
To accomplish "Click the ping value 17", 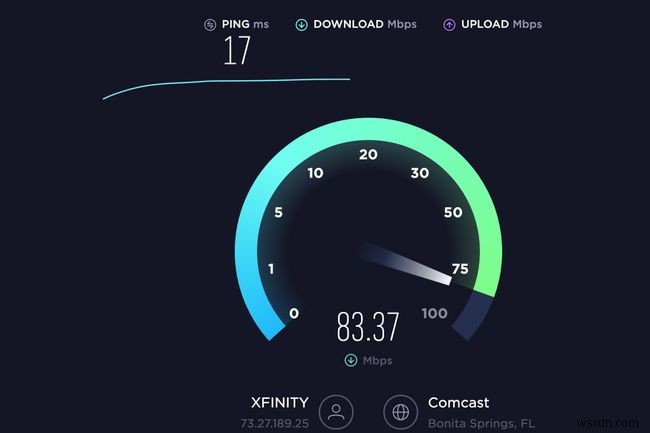I will tap(237, 50).
